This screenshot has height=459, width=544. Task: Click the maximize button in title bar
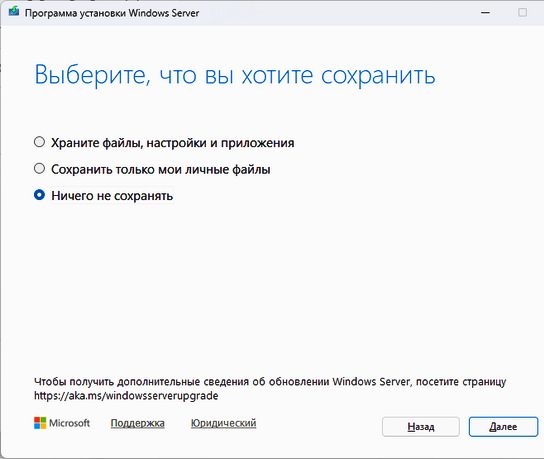(522, 13)
